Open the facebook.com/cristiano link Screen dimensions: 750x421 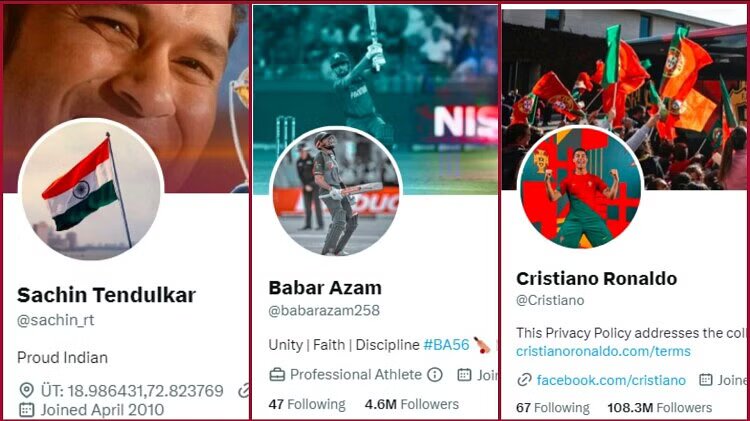pyautogui.click(x=611, y=380)
